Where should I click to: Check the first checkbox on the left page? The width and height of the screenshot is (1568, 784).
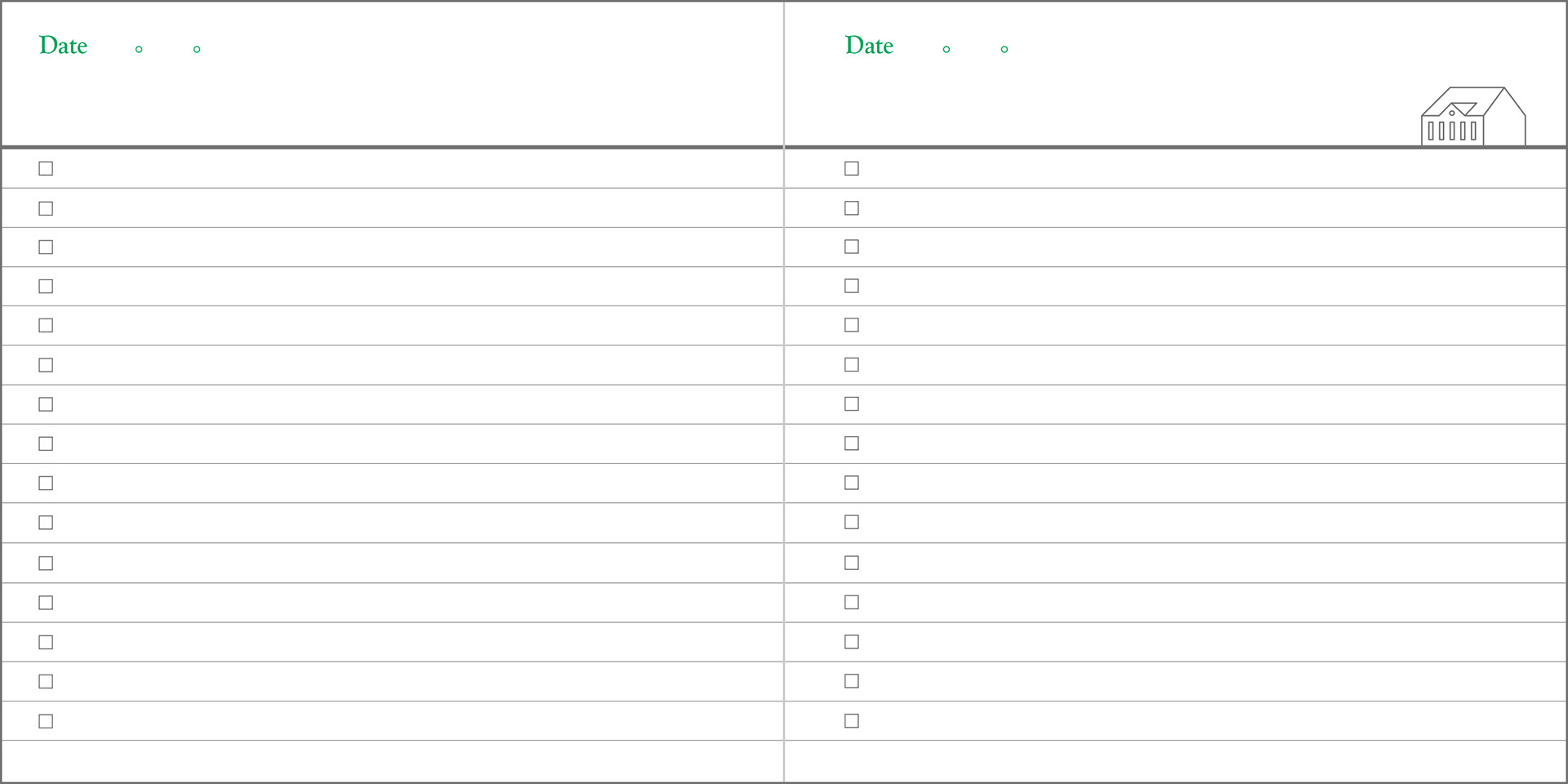[x=46, y=168]
